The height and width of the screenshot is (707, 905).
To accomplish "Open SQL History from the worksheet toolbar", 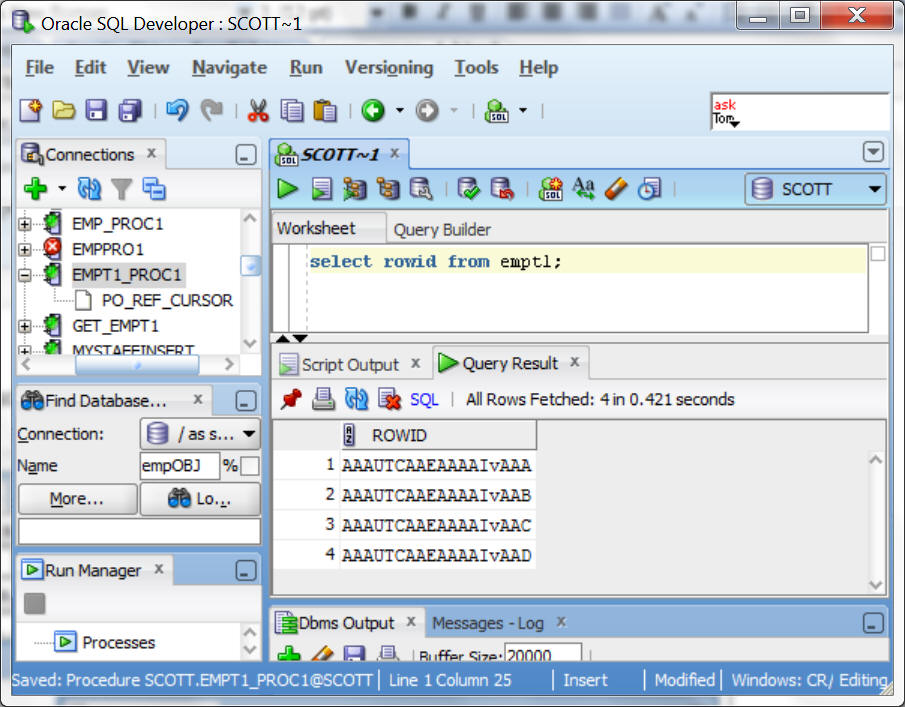I will [x=649, y=189].
